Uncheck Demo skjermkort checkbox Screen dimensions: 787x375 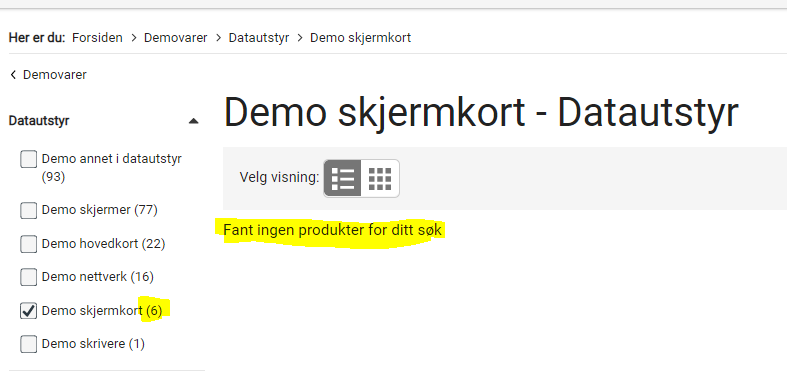pyautogui.click(x=28, y=311)
